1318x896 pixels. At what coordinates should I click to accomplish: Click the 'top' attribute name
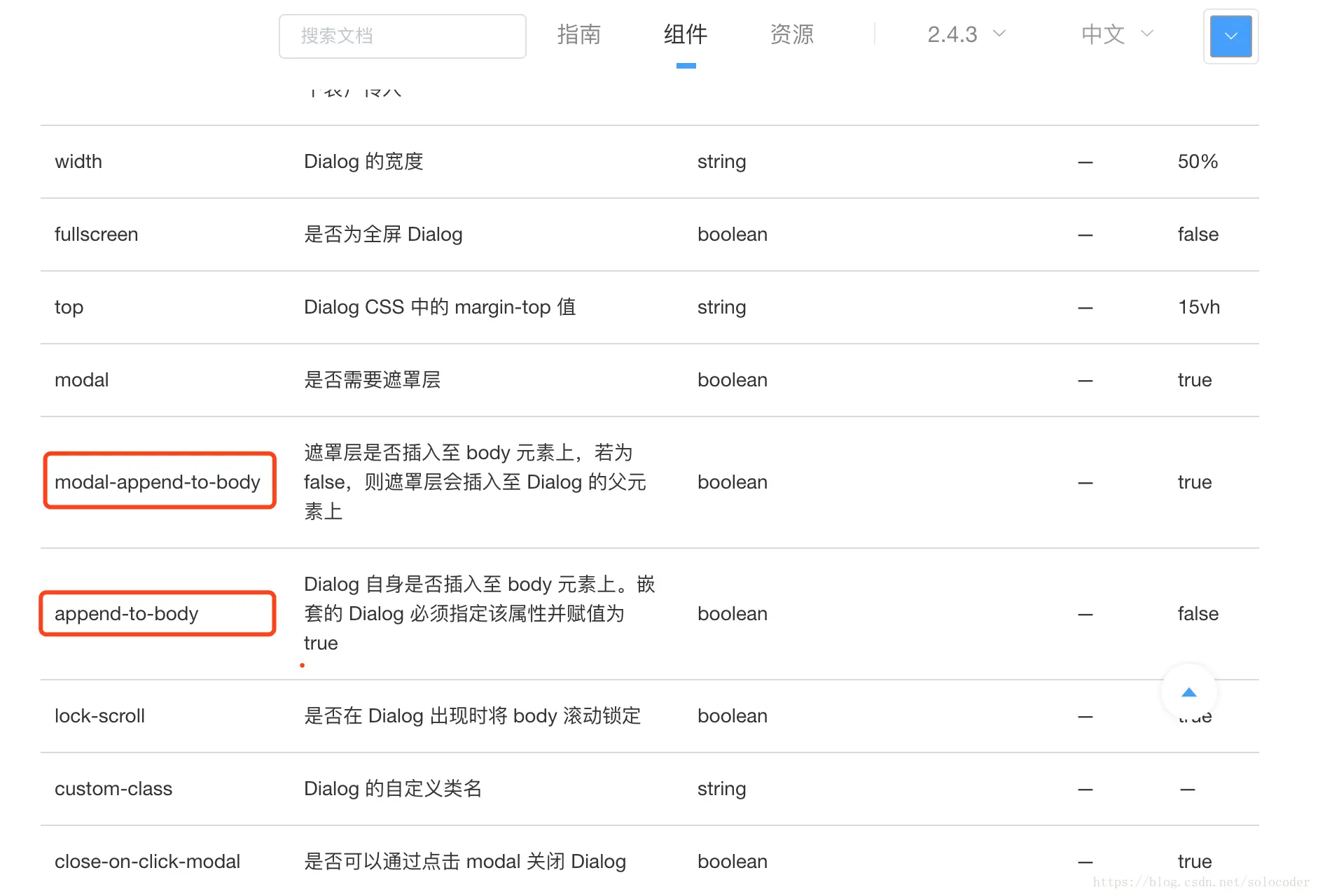[69, 307]
